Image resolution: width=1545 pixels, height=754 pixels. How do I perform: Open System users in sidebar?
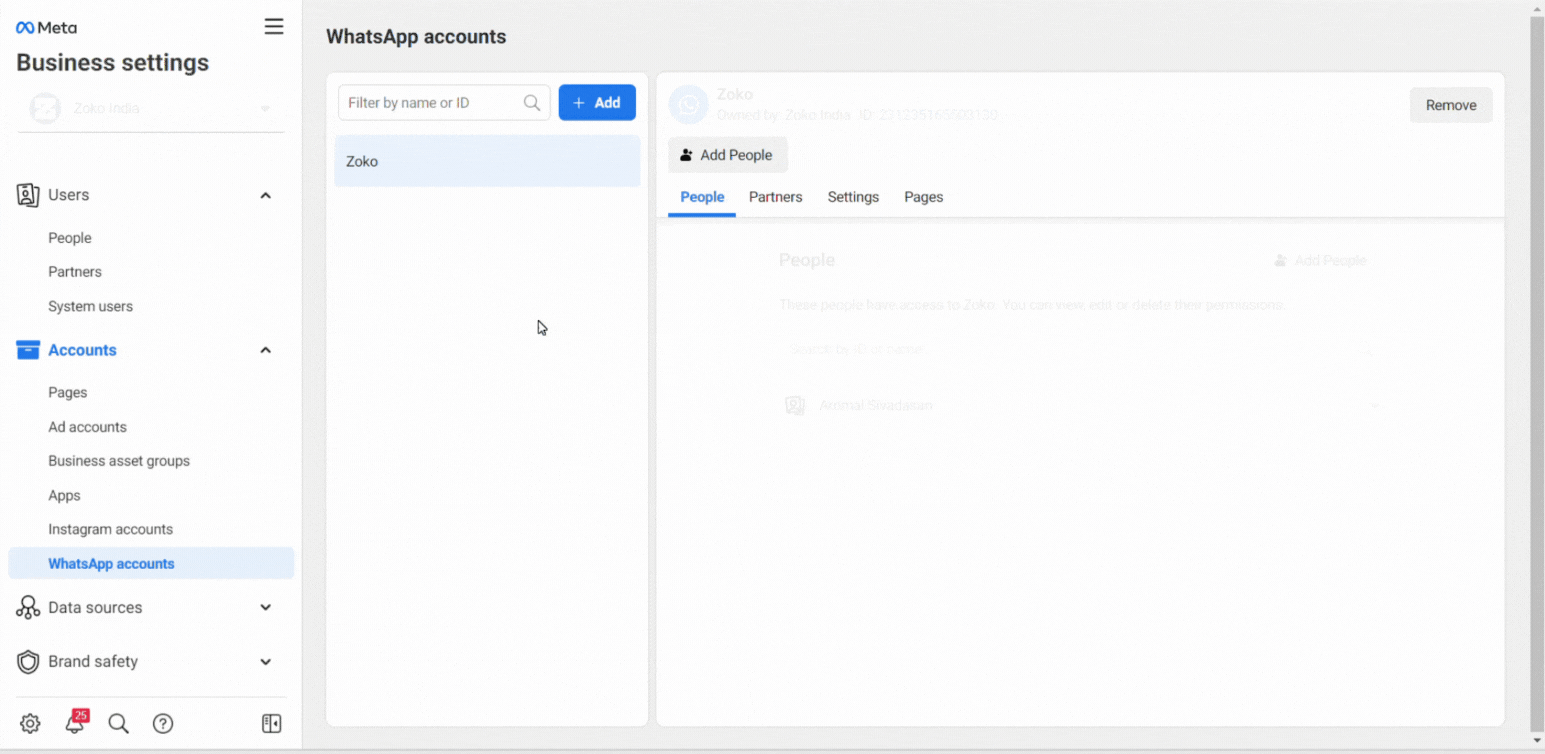(x=90, y=307)
